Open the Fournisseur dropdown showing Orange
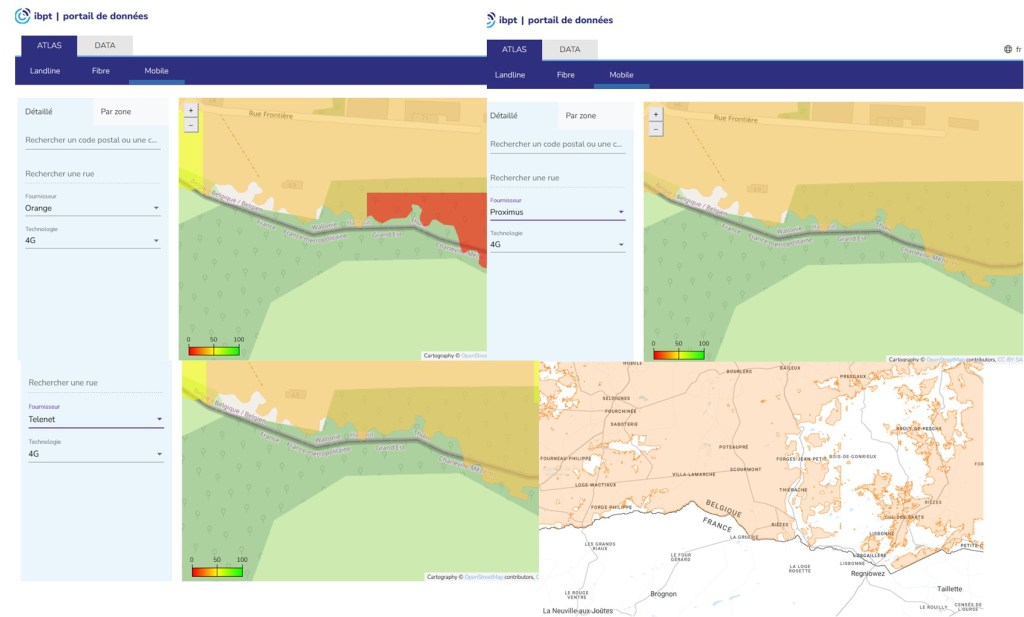The height and width of the screenshot is (617, 1024). (x=92, y=209)
